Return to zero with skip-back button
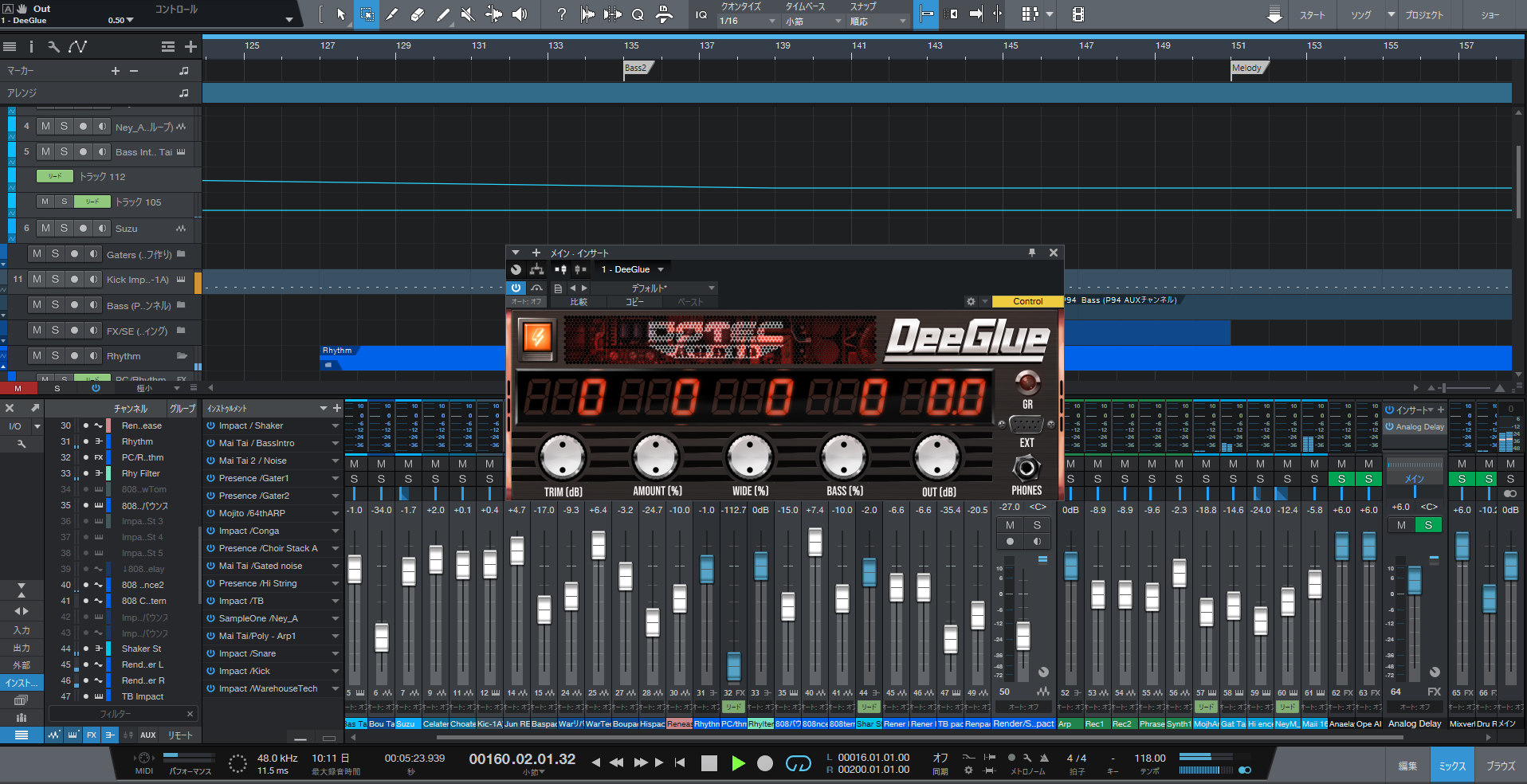1527x784 pixels. [680, 762]
